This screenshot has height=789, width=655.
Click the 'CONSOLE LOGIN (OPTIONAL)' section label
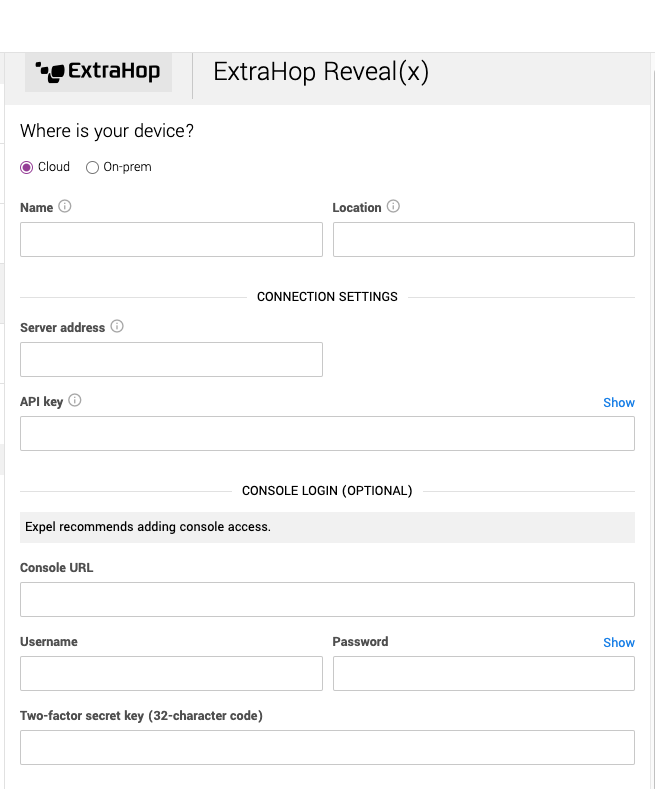coord(327,491)
